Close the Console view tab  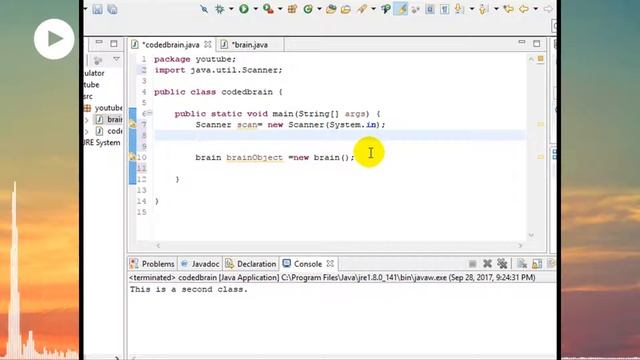(x=330, y=263)
